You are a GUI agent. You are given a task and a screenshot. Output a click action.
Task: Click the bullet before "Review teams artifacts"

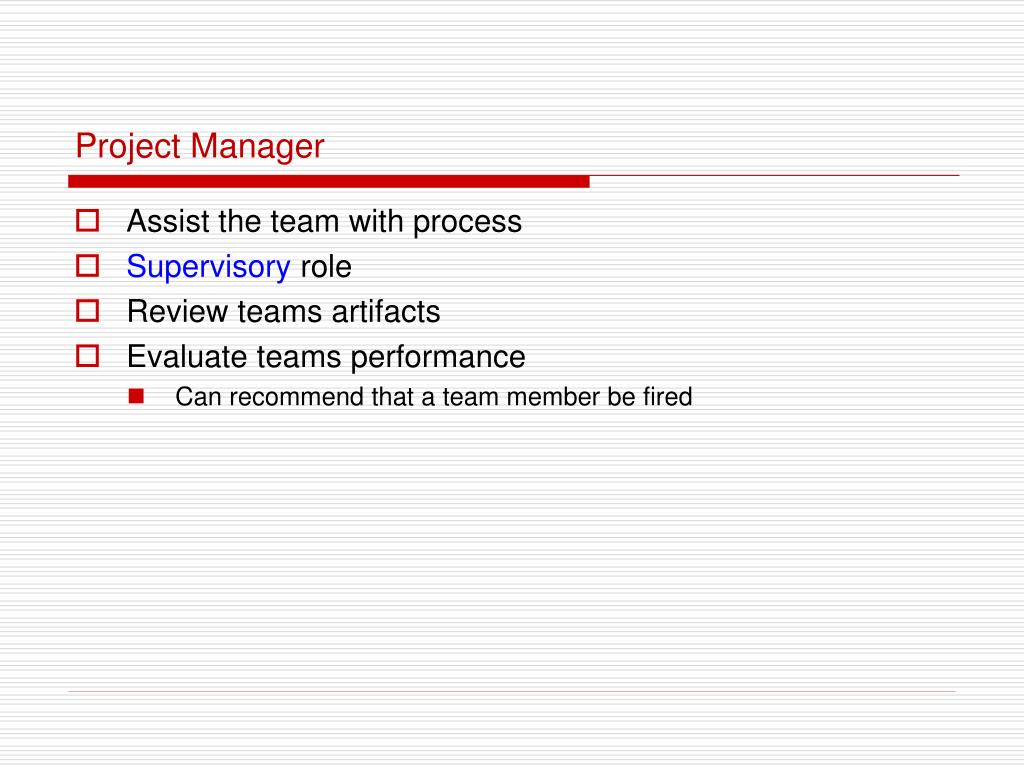tap(88, 311)
